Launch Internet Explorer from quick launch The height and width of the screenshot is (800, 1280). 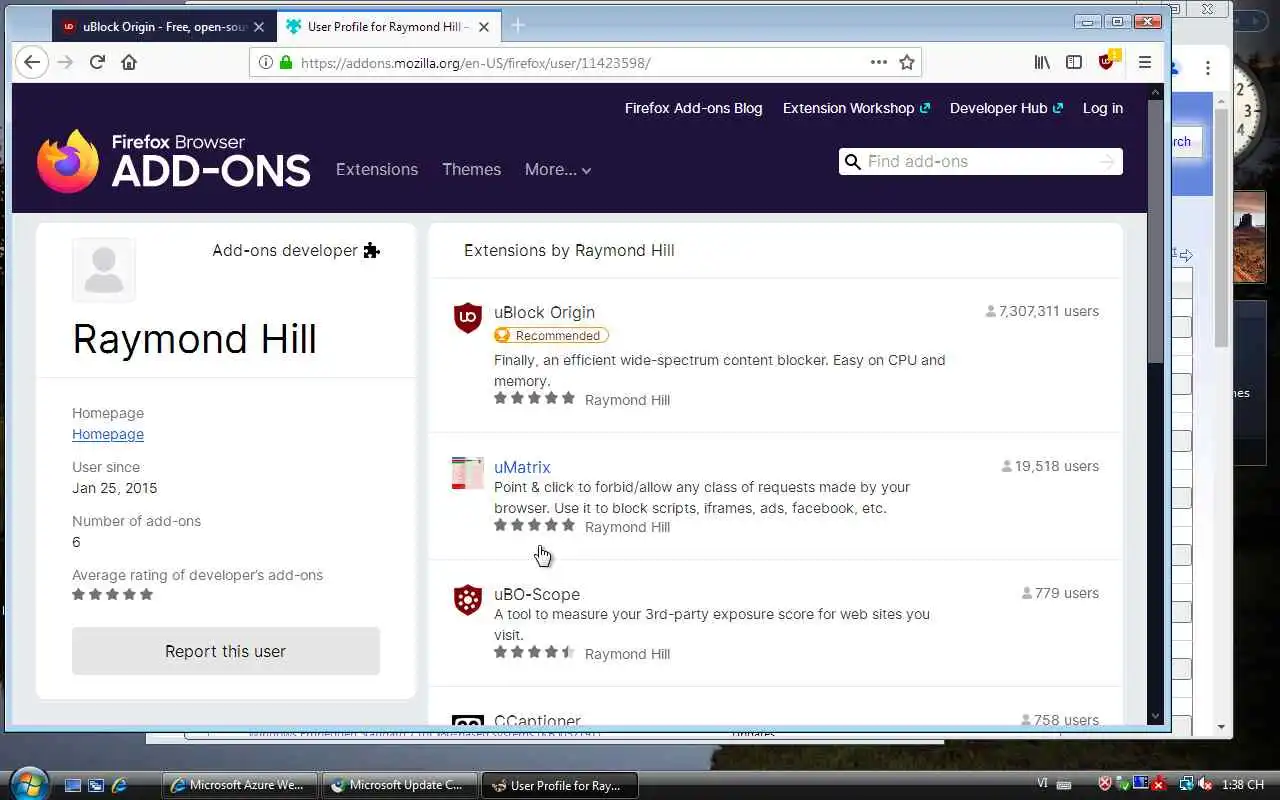119,785
